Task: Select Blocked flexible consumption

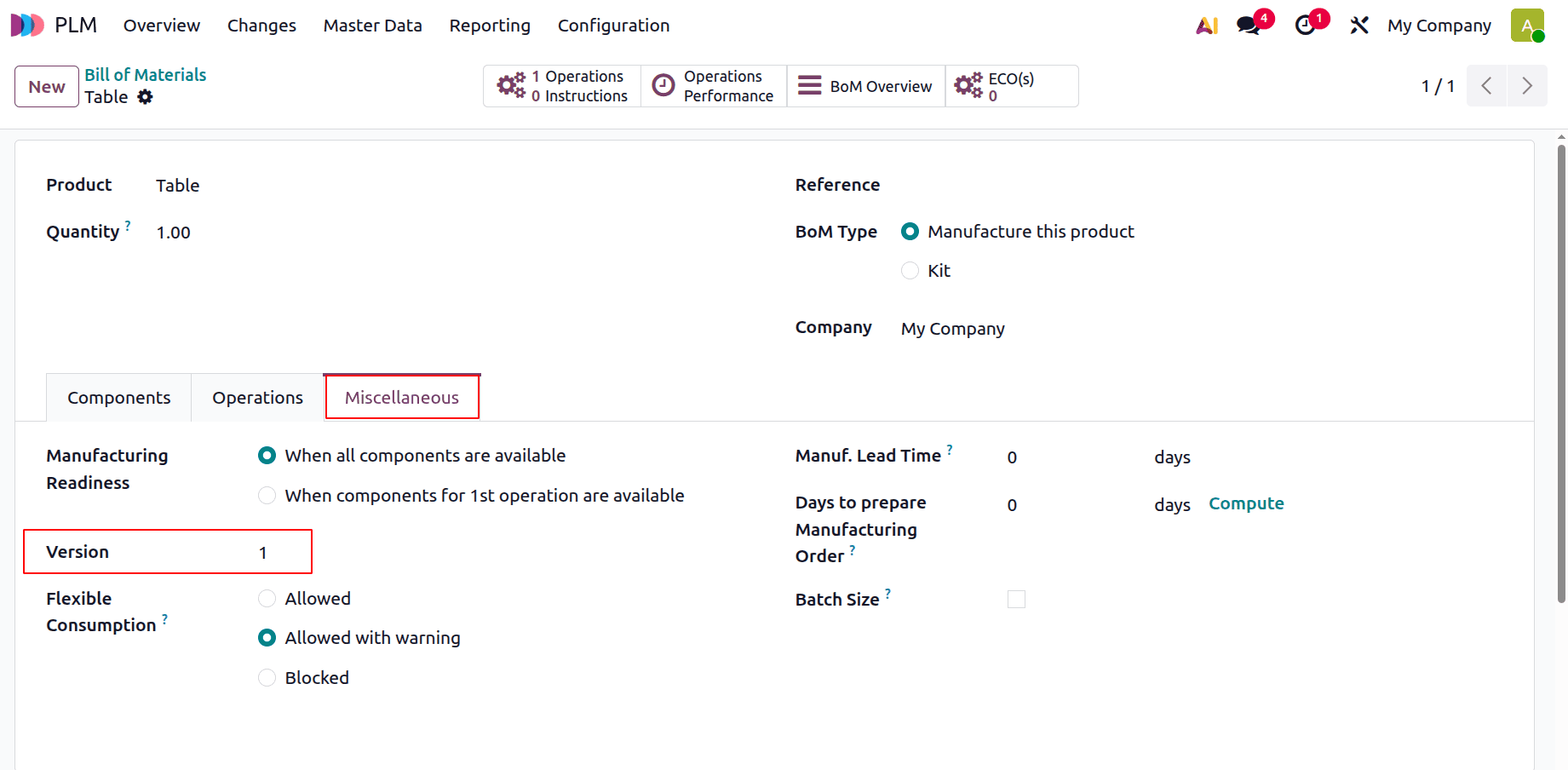Action: tap(267, 678)
